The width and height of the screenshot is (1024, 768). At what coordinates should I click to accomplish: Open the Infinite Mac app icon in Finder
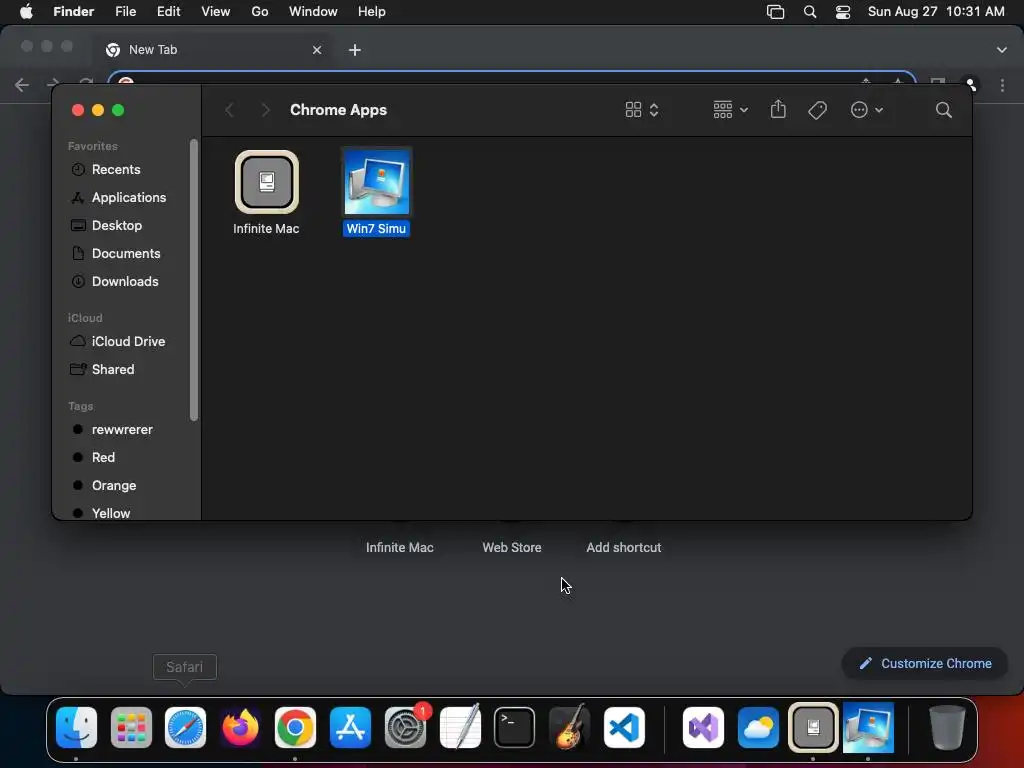click(x=266, y=182)
